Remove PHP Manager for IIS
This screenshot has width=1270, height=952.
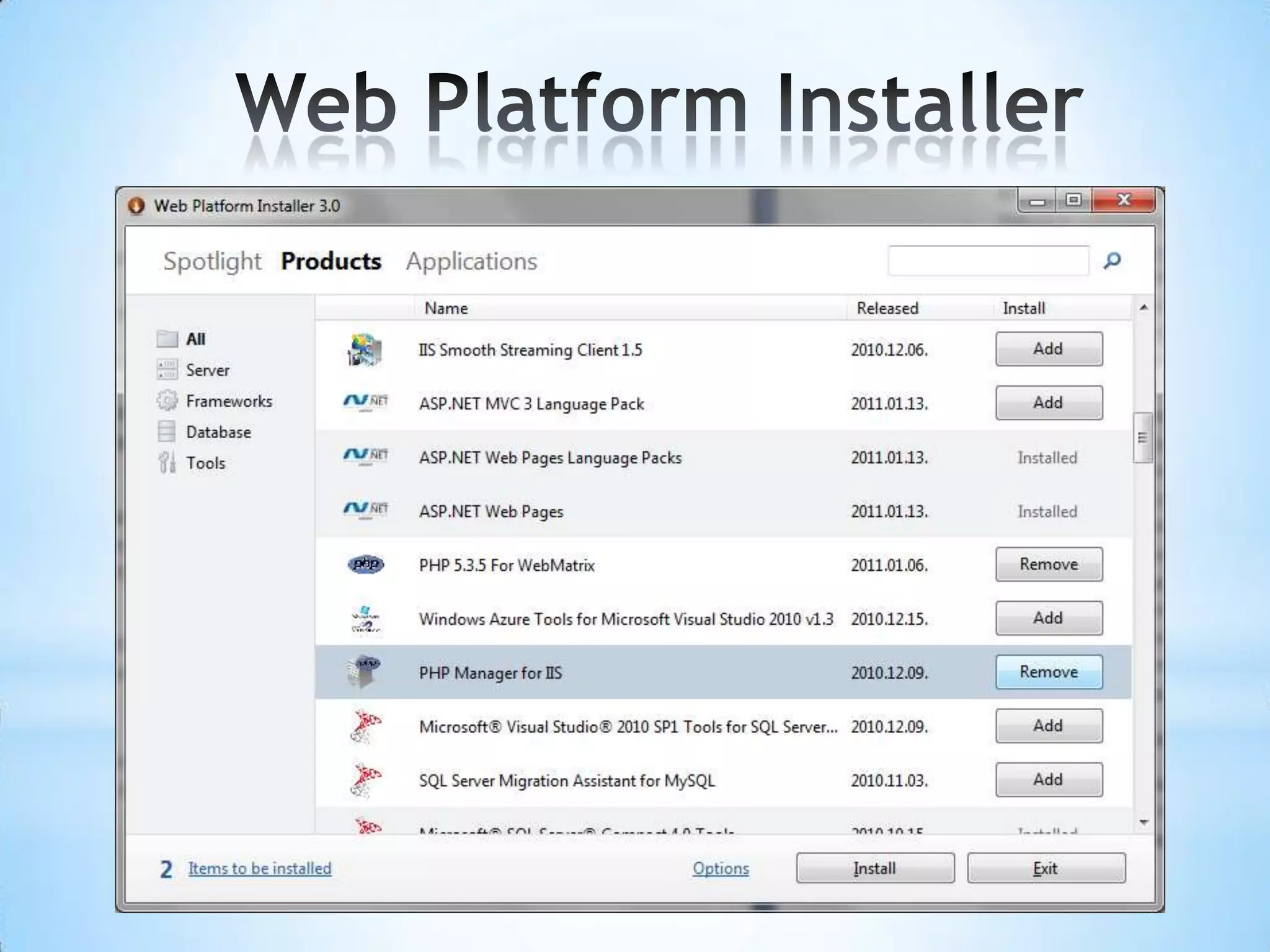click(x=1049, y=672)
